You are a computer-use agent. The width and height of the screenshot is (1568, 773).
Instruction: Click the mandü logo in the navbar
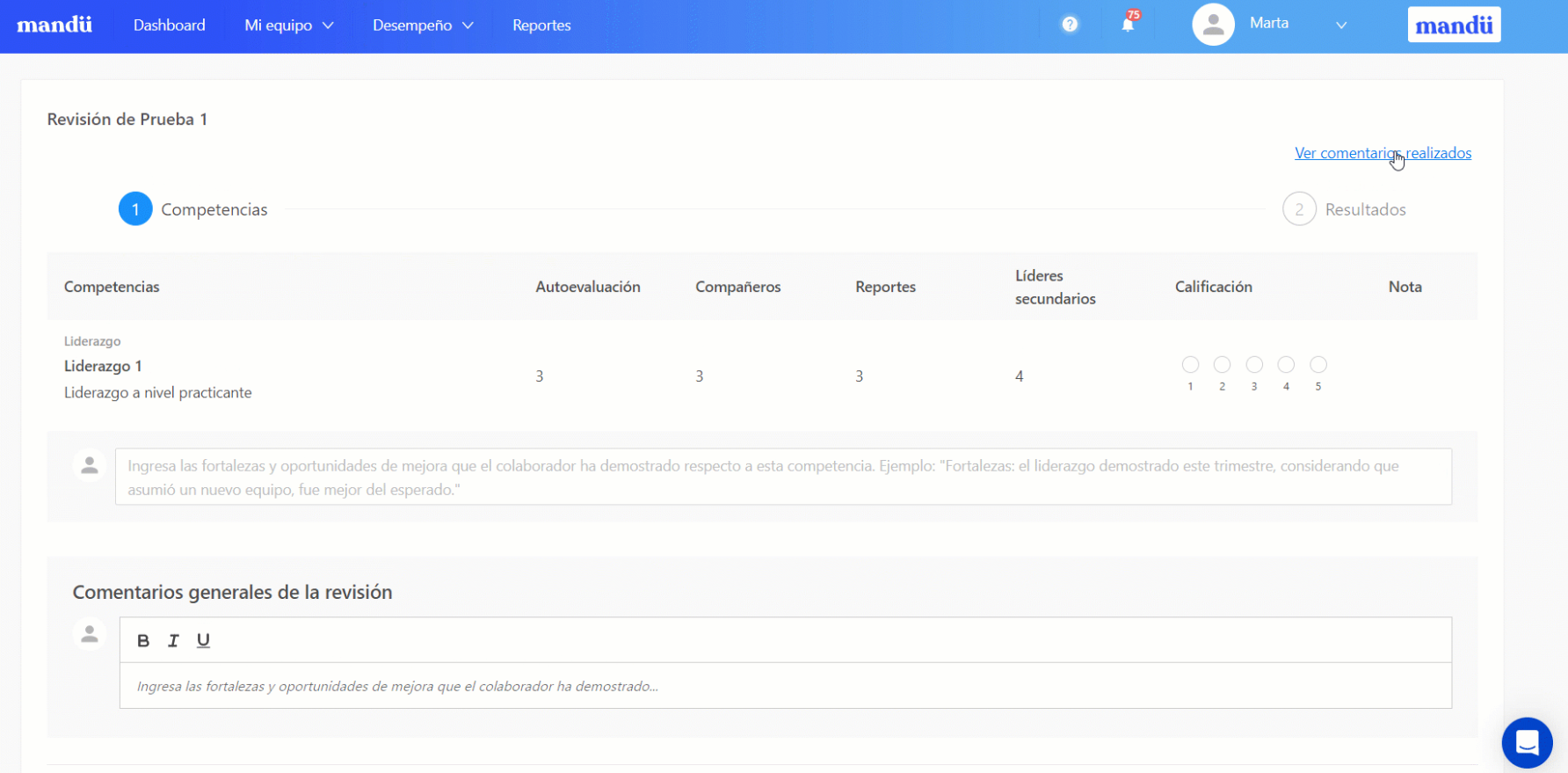(x=54, y=25)
